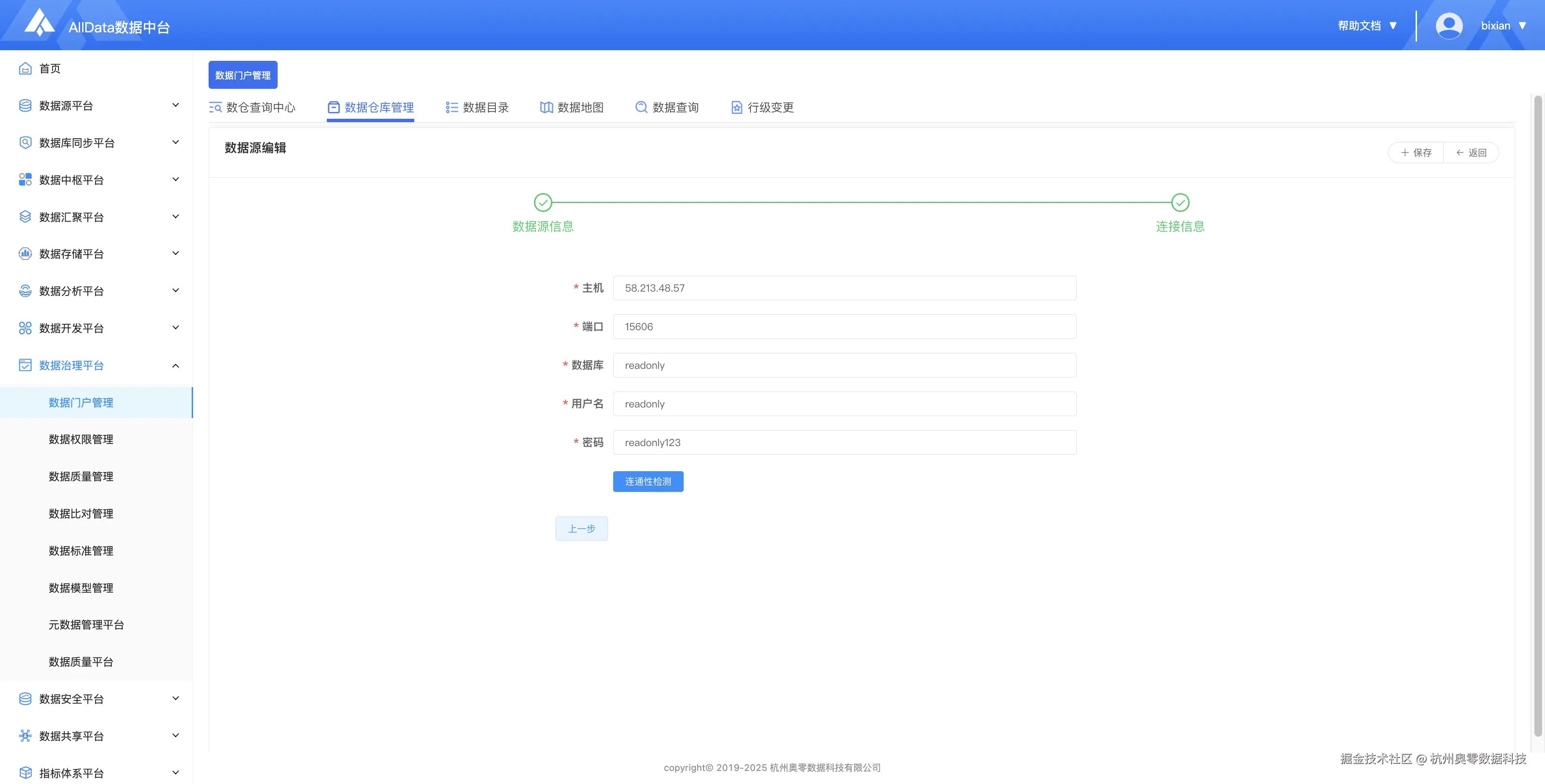1545x784 pixels.
Task: Click the home icon beside 首页
Action: (25, 69)
